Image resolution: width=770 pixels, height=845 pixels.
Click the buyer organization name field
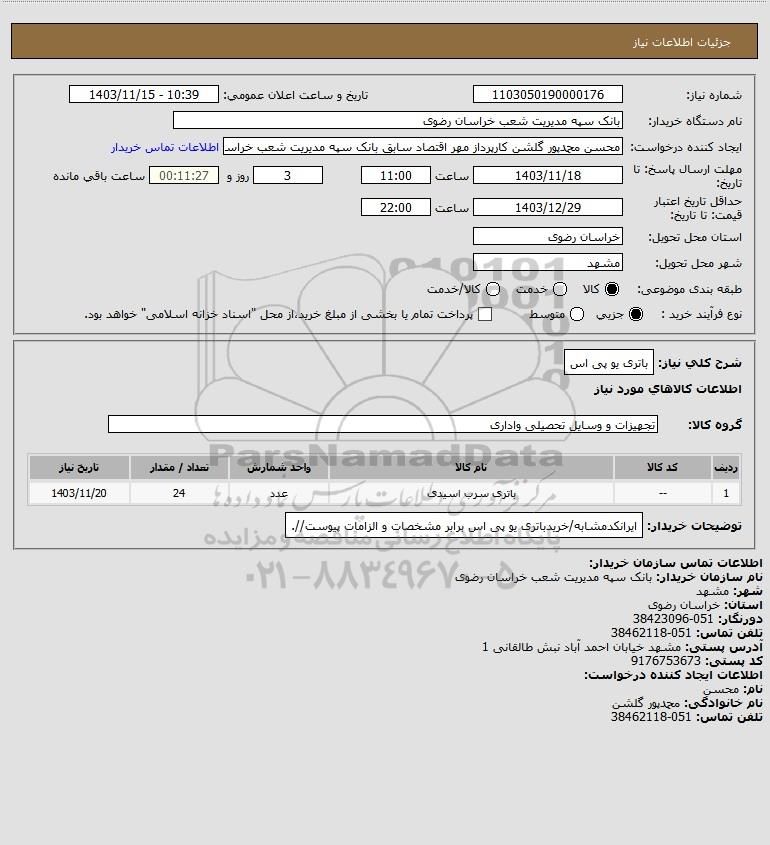(x=398, y=121)
